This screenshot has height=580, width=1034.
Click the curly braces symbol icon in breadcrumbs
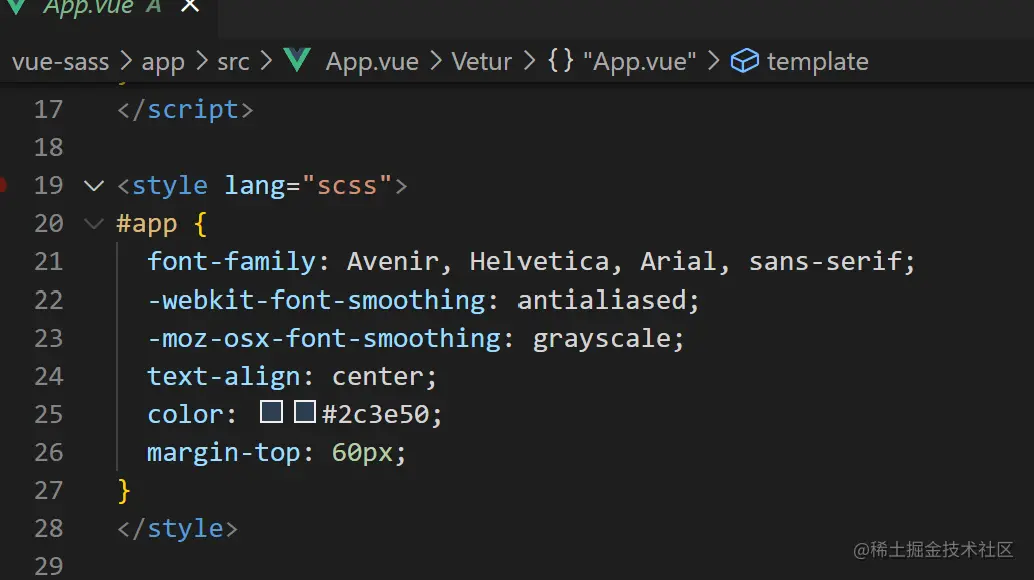[x=561, y=61]
